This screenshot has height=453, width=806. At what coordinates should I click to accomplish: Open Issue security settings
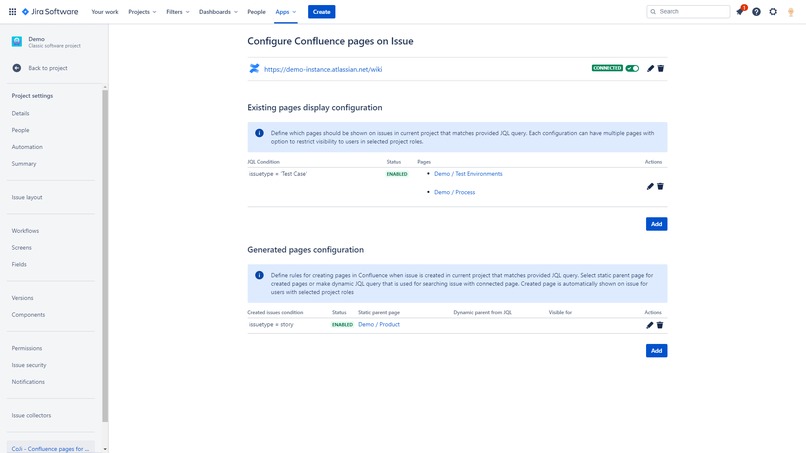(x=29, y=365)
